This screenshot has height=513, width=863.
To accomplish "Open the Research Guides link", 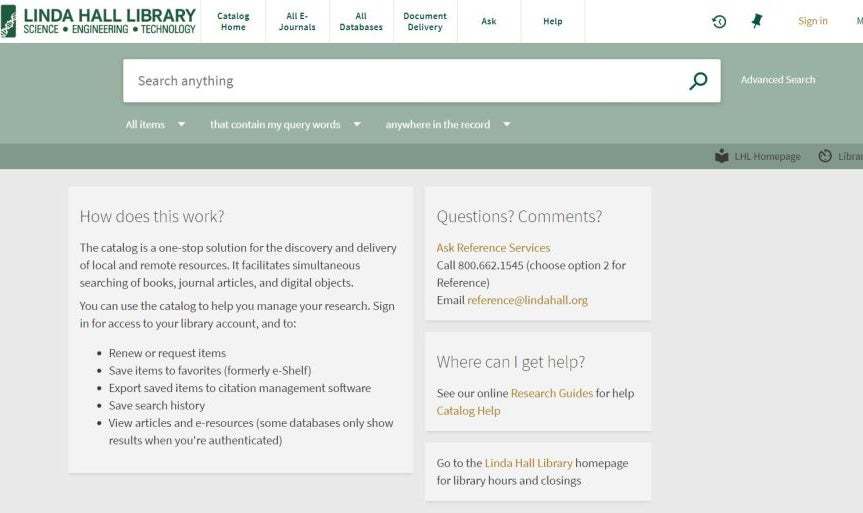I will coord(551,393).
